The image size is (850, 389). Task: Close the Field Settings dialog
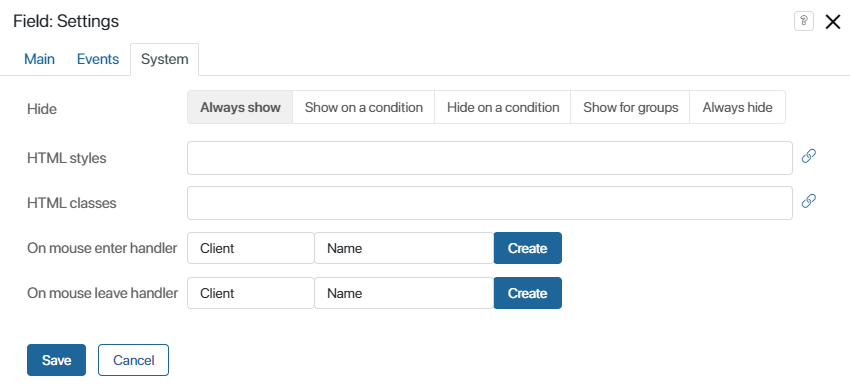coord(833,22)
